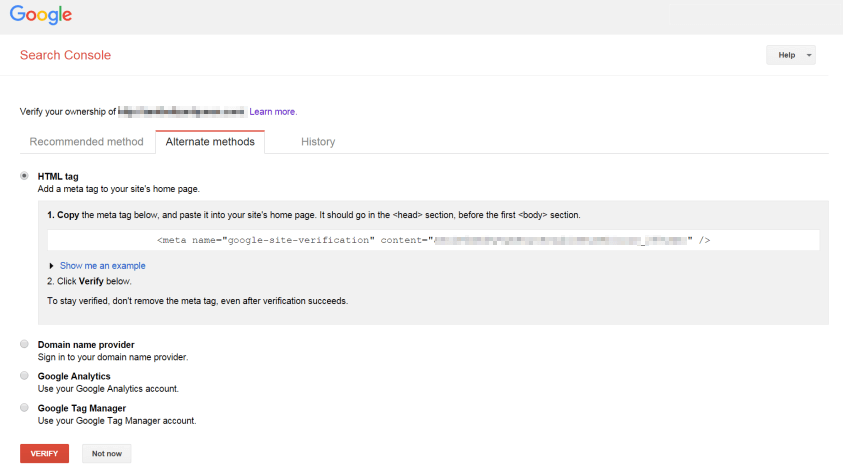This screenshot has width=843, height=470.
Task: Click the Google logo
Action: 41,15
